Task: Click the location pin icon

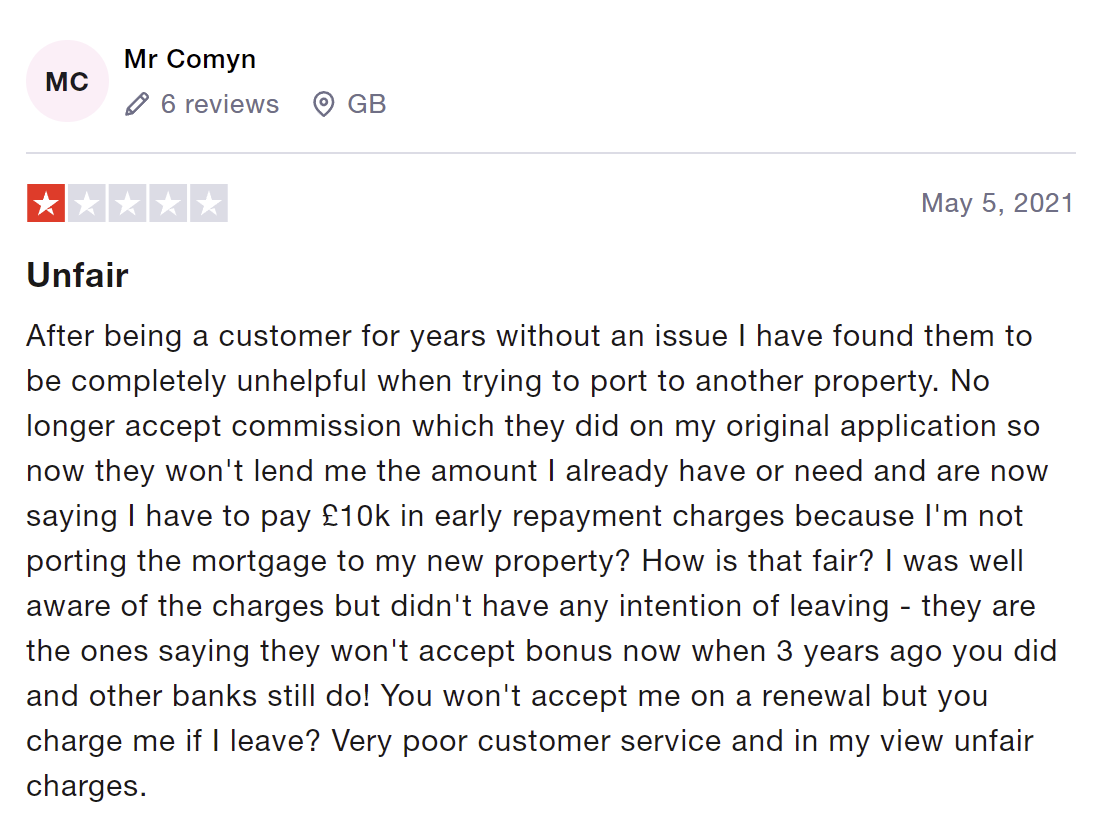Action: 323,104
